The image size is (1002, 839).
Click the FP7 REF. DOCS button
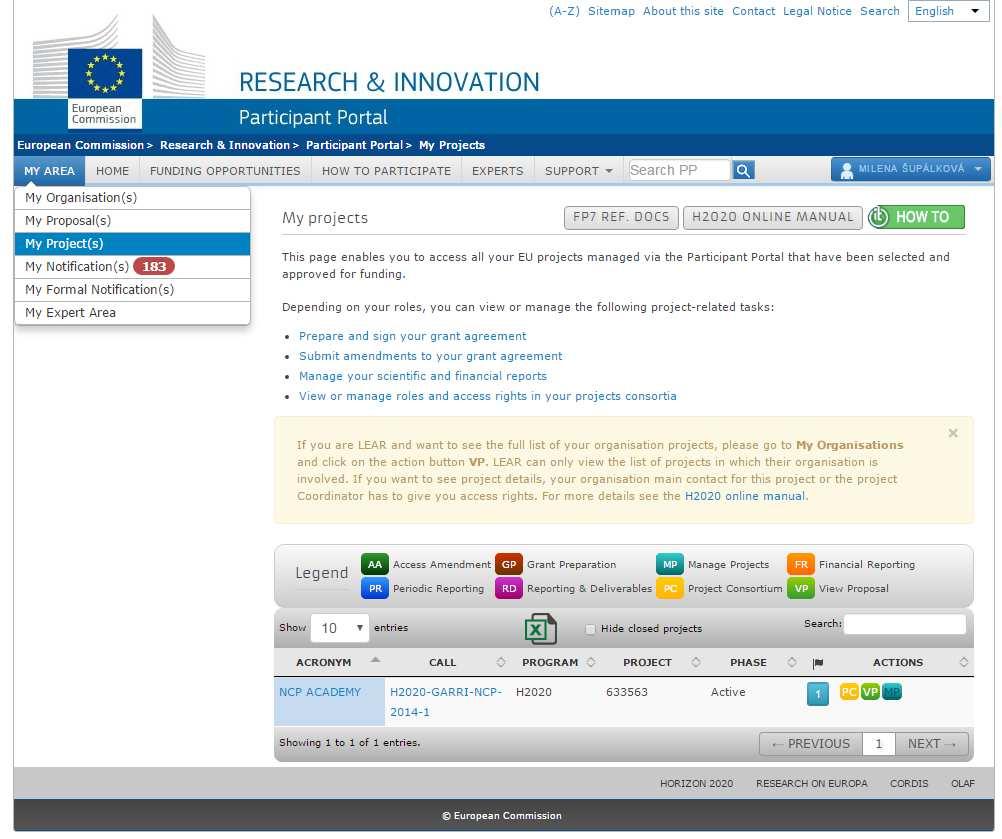[621, 217]
